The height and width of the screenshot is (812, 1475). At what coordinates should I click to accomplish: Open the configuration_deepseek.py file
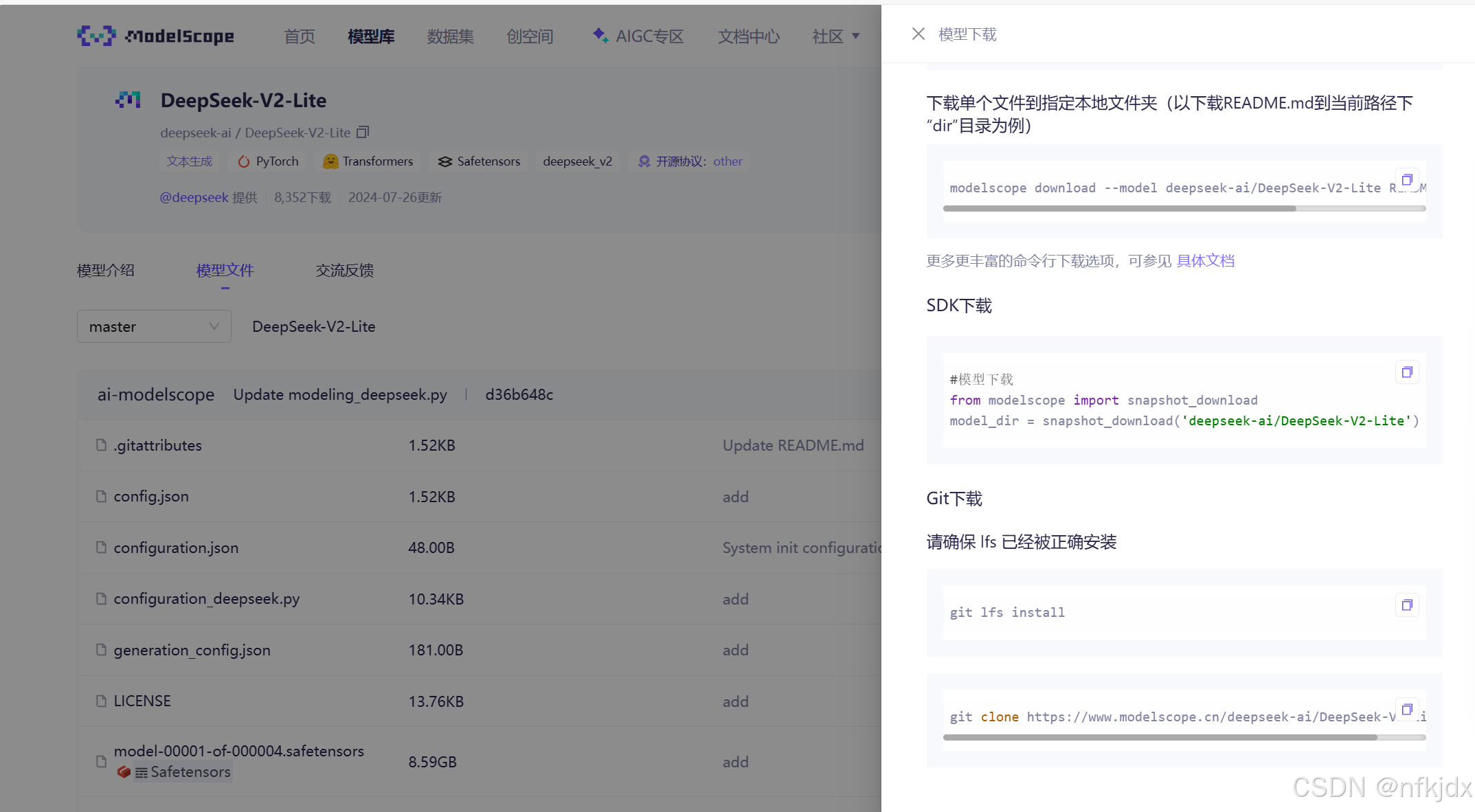tap(207, 598)
